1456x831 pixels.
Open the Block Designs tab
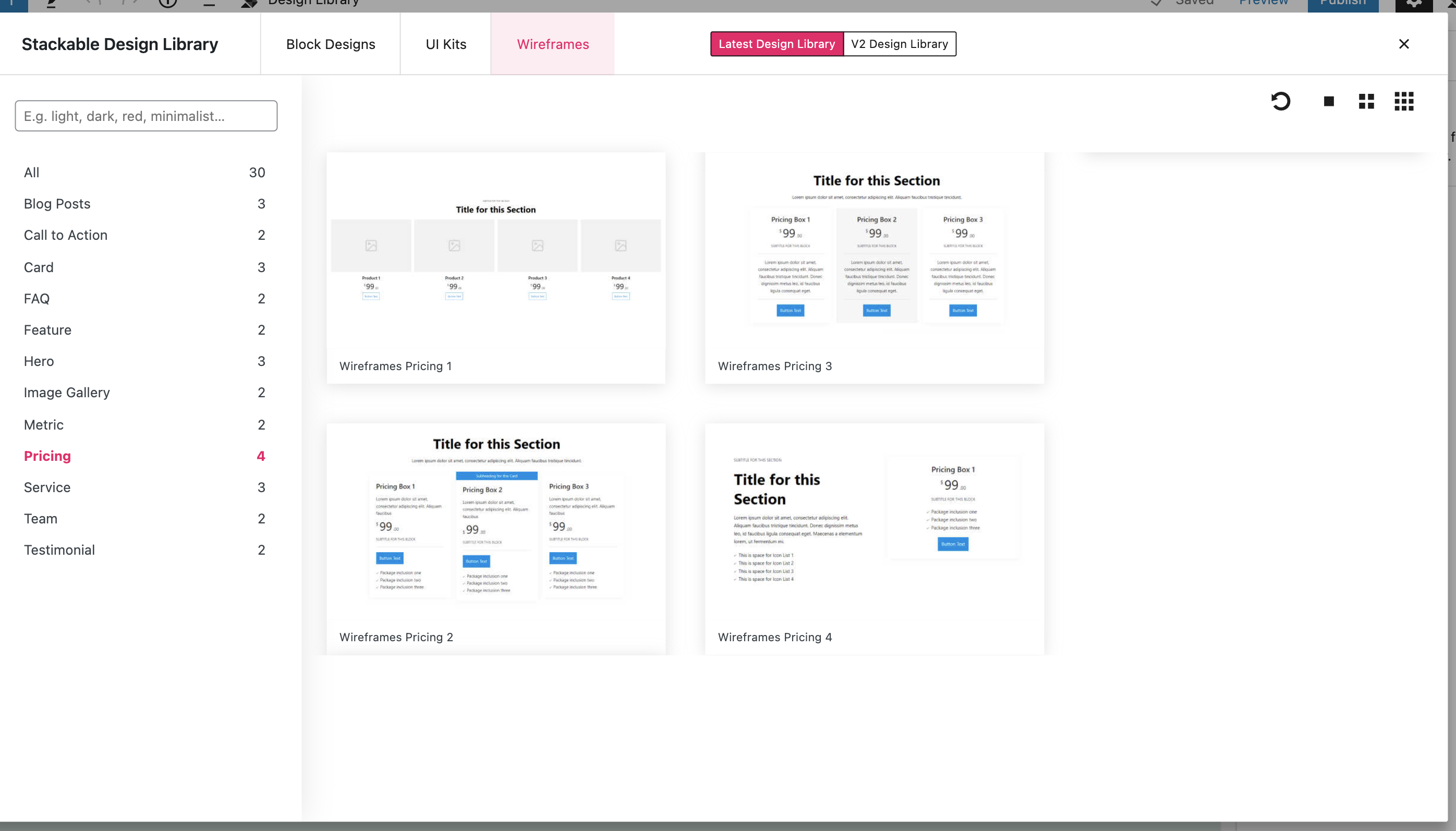coord(331,44)
